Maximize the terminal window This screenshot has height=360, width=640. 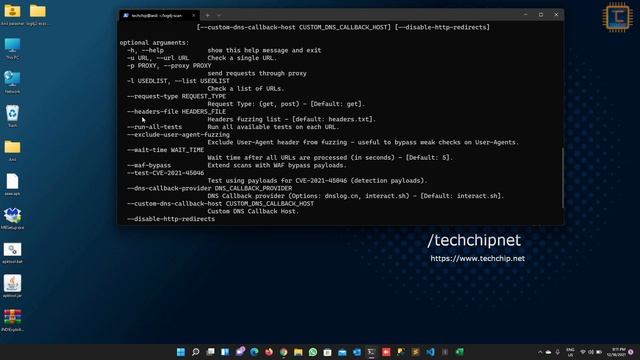pyautogui.click(x=541, y=15)
